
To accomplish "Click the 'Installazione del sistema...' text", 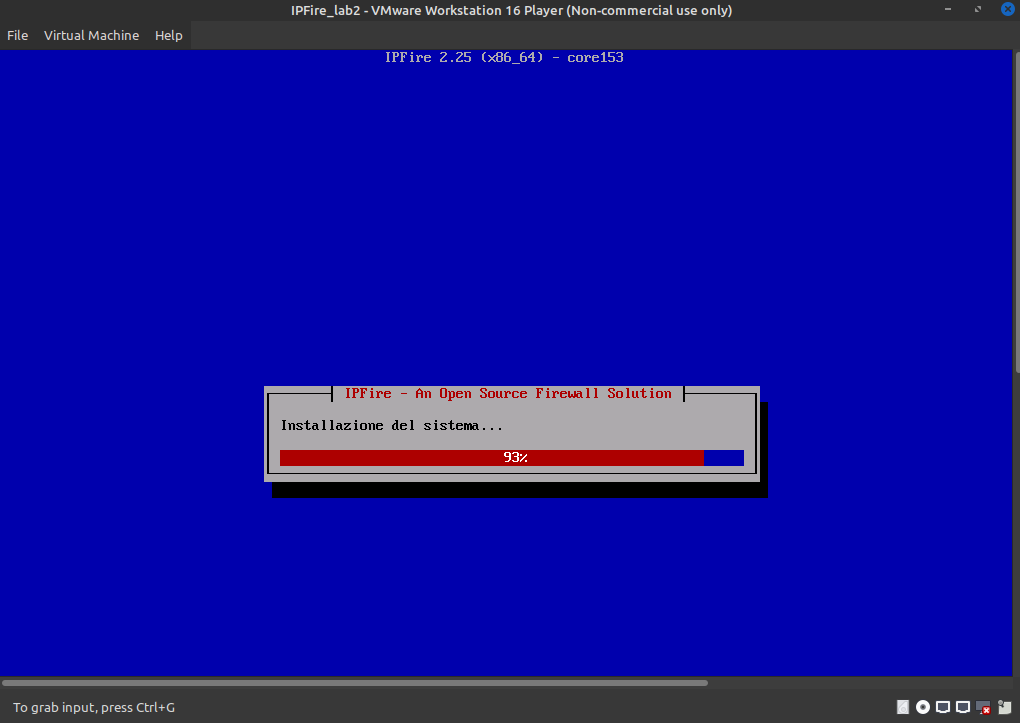I will 392,426.
